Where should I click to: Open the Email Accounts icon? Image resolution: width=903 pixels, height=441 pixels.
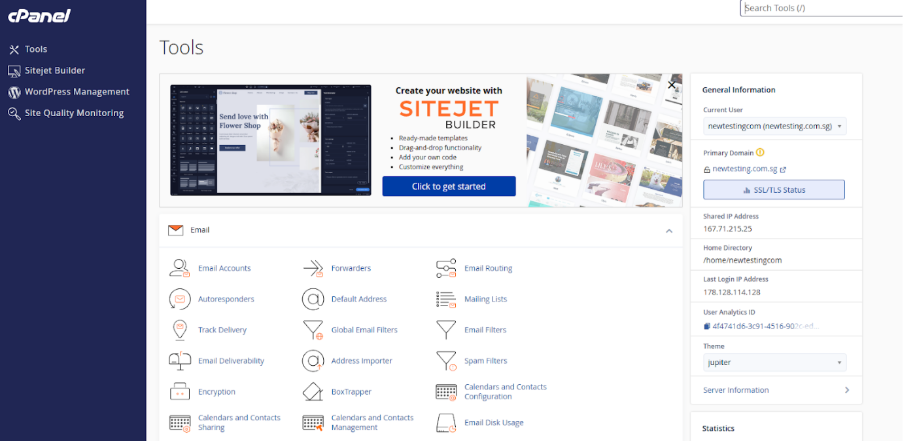[x=180, y=268]
